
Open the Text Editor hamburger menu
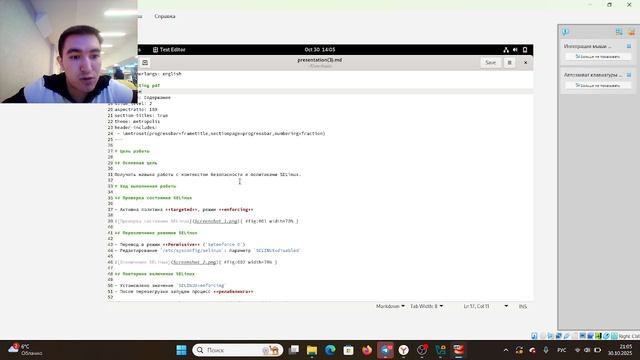pos(509,62)
